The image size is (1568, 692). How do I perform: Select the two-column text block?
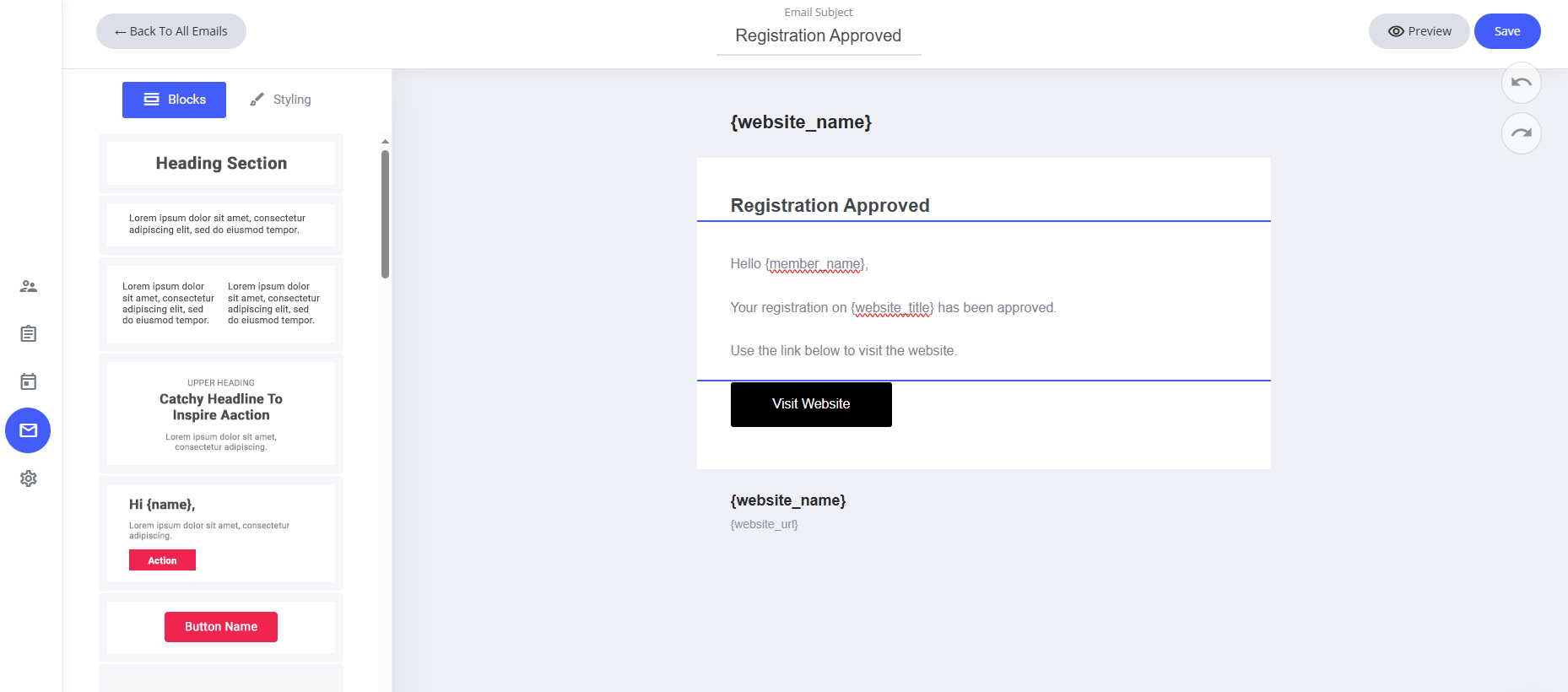click(221, 304)
